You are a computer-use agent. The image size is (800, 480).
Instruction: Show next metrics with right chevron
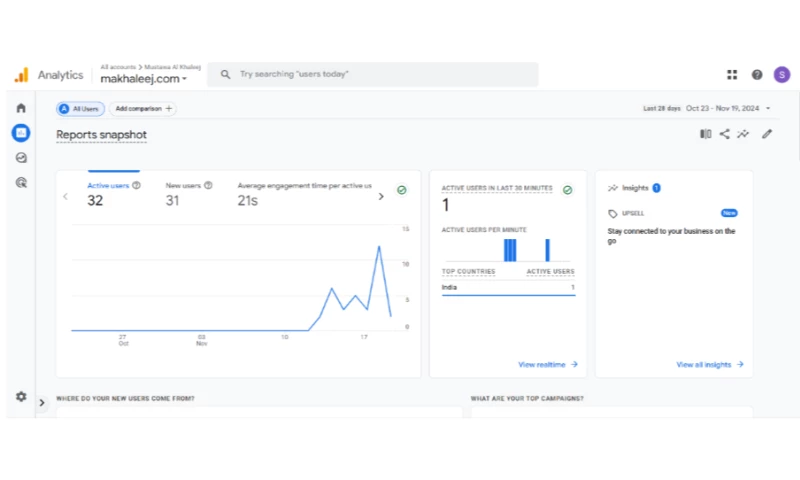381,196
